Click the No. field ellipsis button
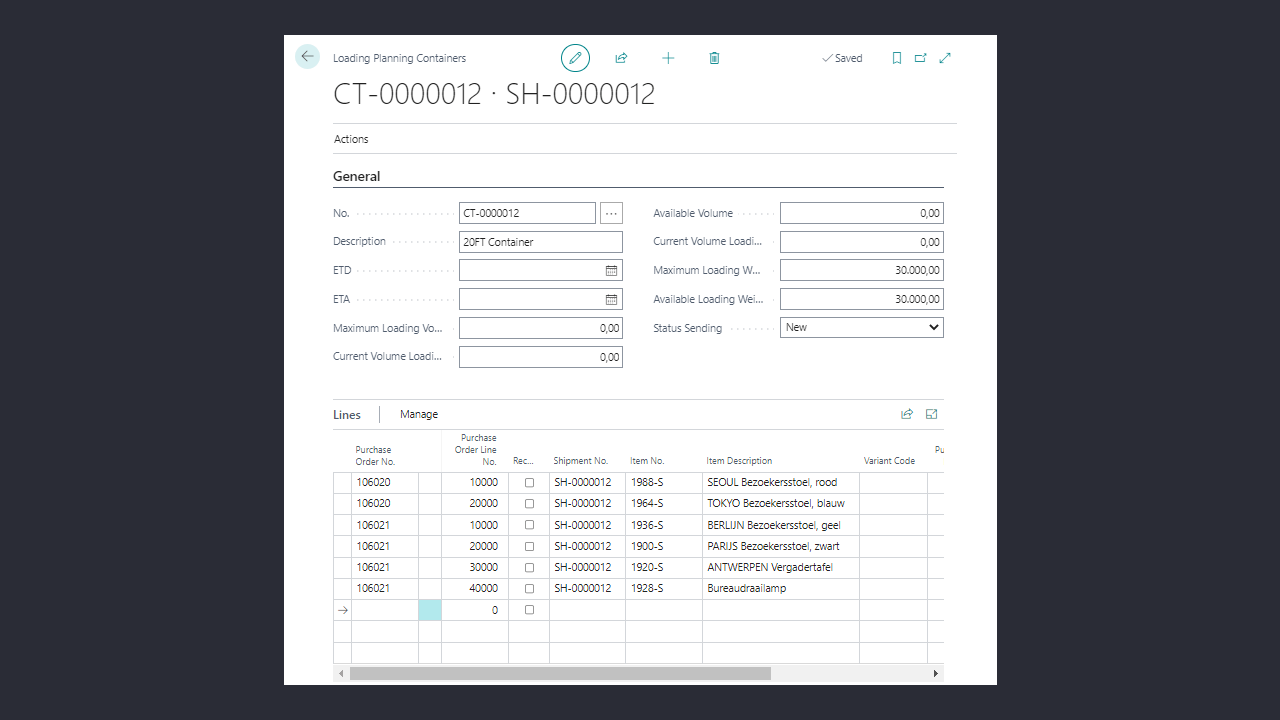 tap(612, 213)
